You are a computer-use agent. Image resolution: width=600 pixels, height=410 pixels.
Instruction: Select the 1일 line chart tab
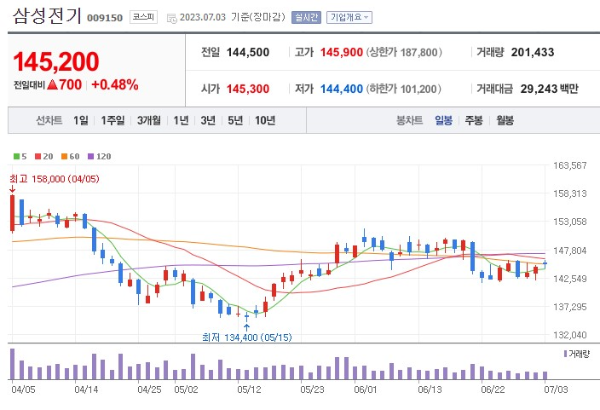click(x=81, y=121)
